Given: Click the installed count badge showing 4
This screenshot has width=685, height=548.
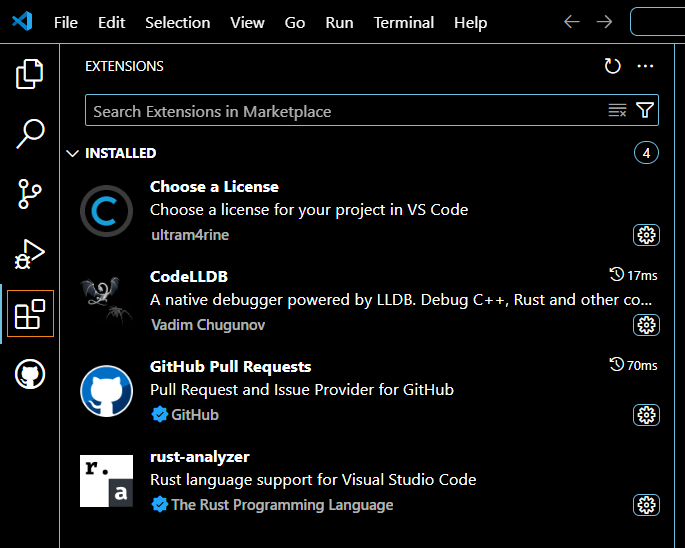Looking at the screenshot, I should [646, 153].
